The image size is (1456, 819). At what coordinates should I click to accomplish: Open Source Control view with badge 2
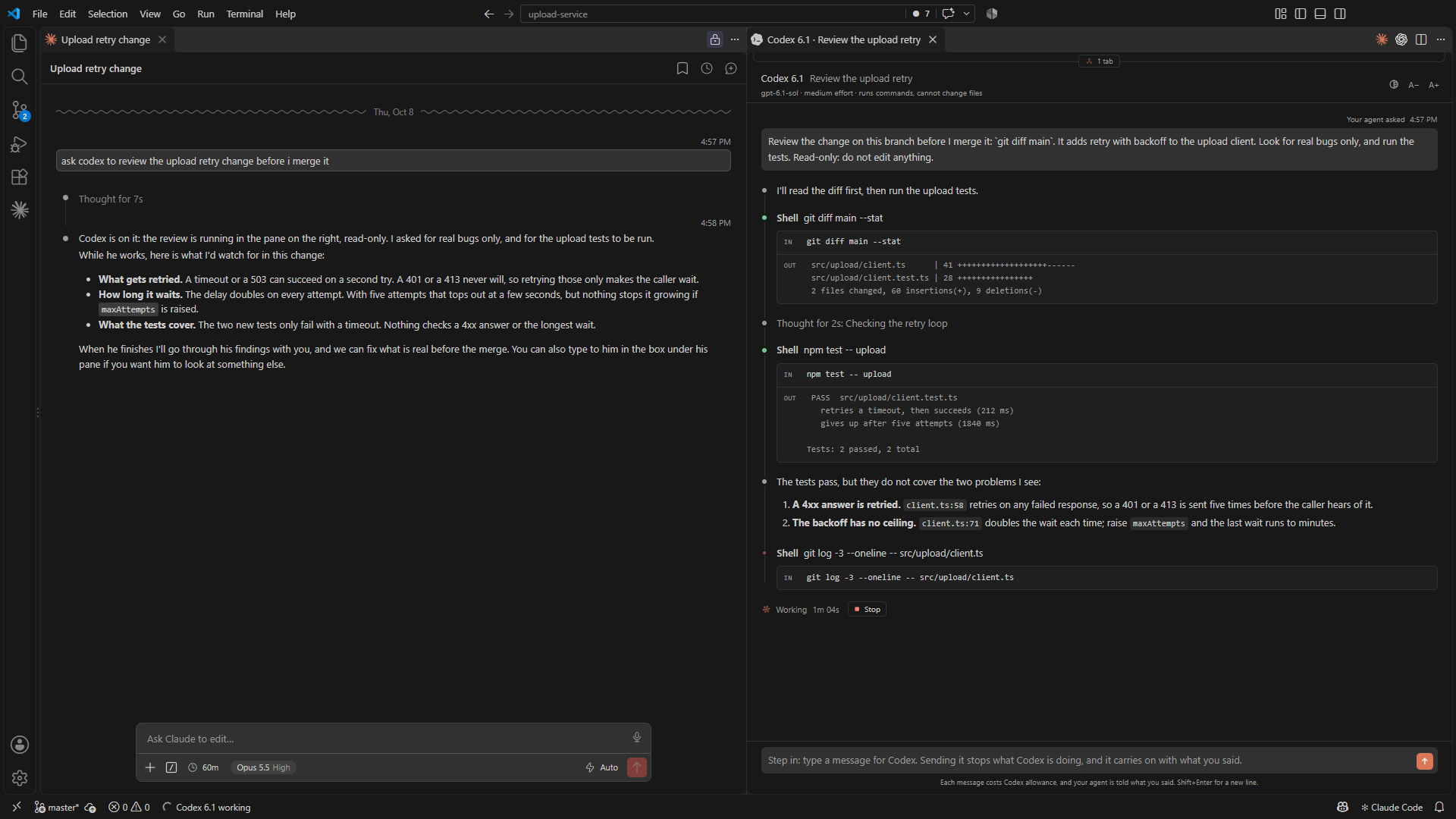pyautogui.click(x=20, y=111)
